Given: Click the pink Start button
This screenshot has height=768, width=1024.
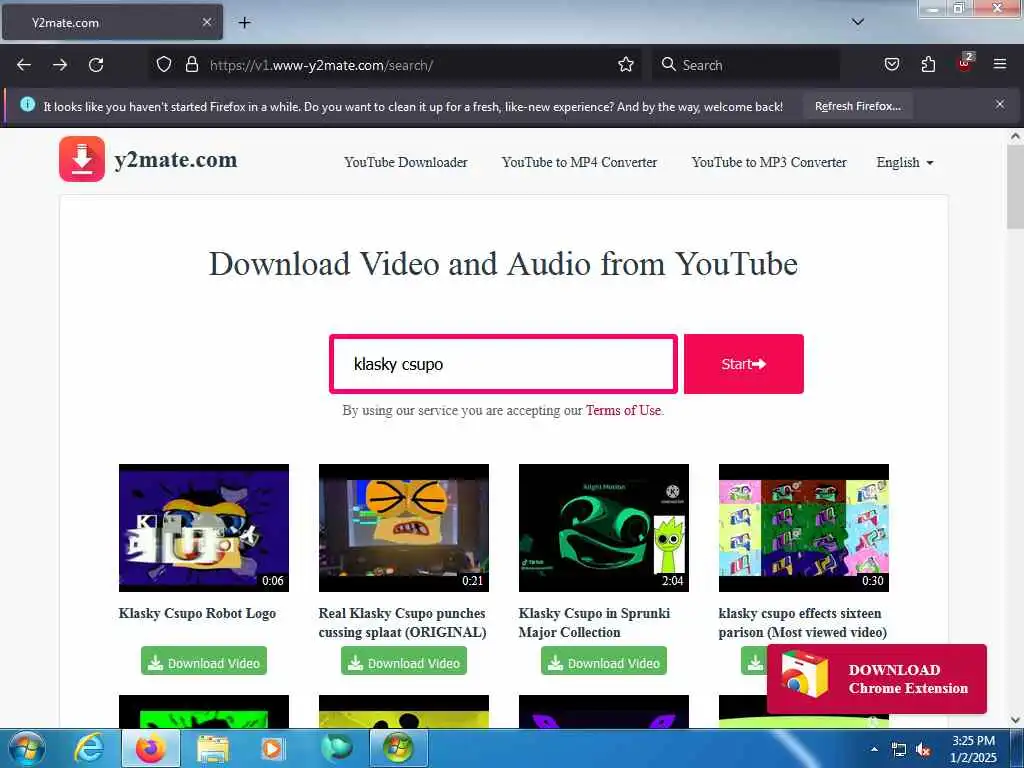Looking at the screenshot, I should (744, 364).
